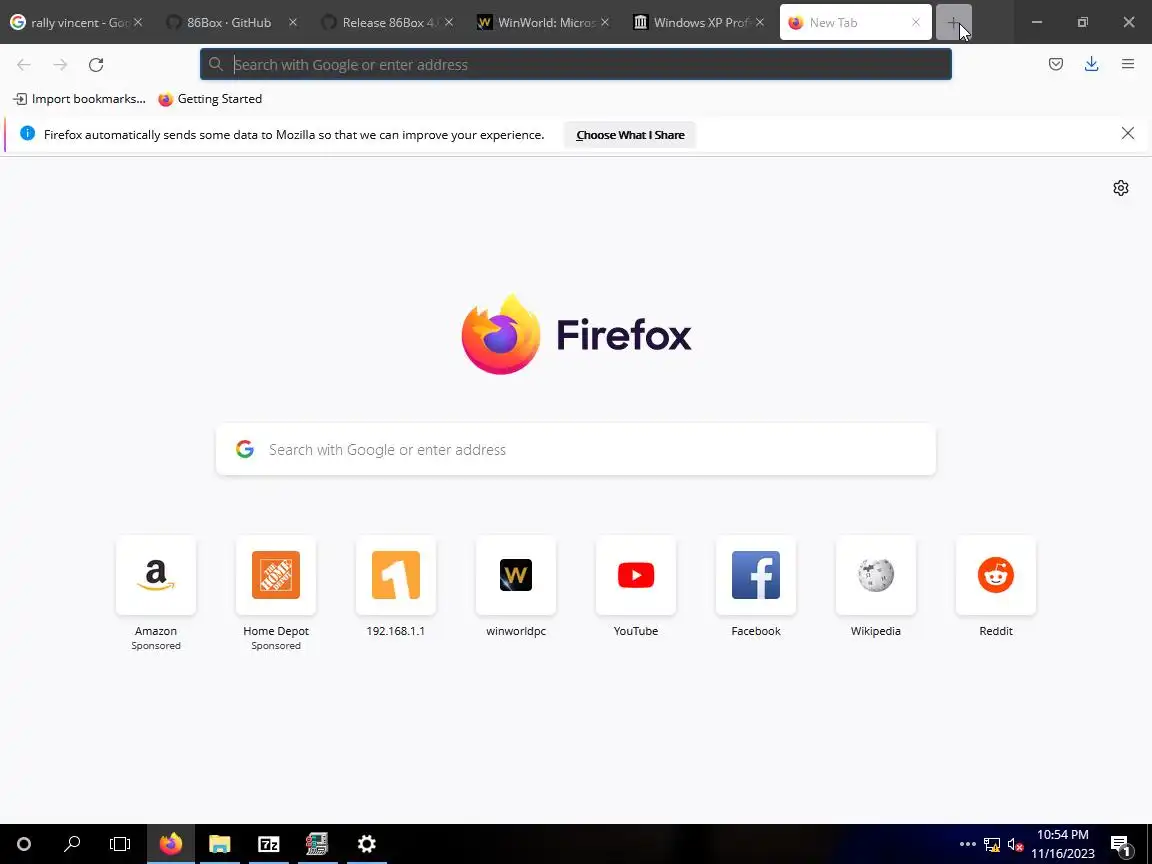Open the Wikipedia shortcut tile
Image resolution: width=1152 pixels, height=864 pixels.
(x=876, y=575)
